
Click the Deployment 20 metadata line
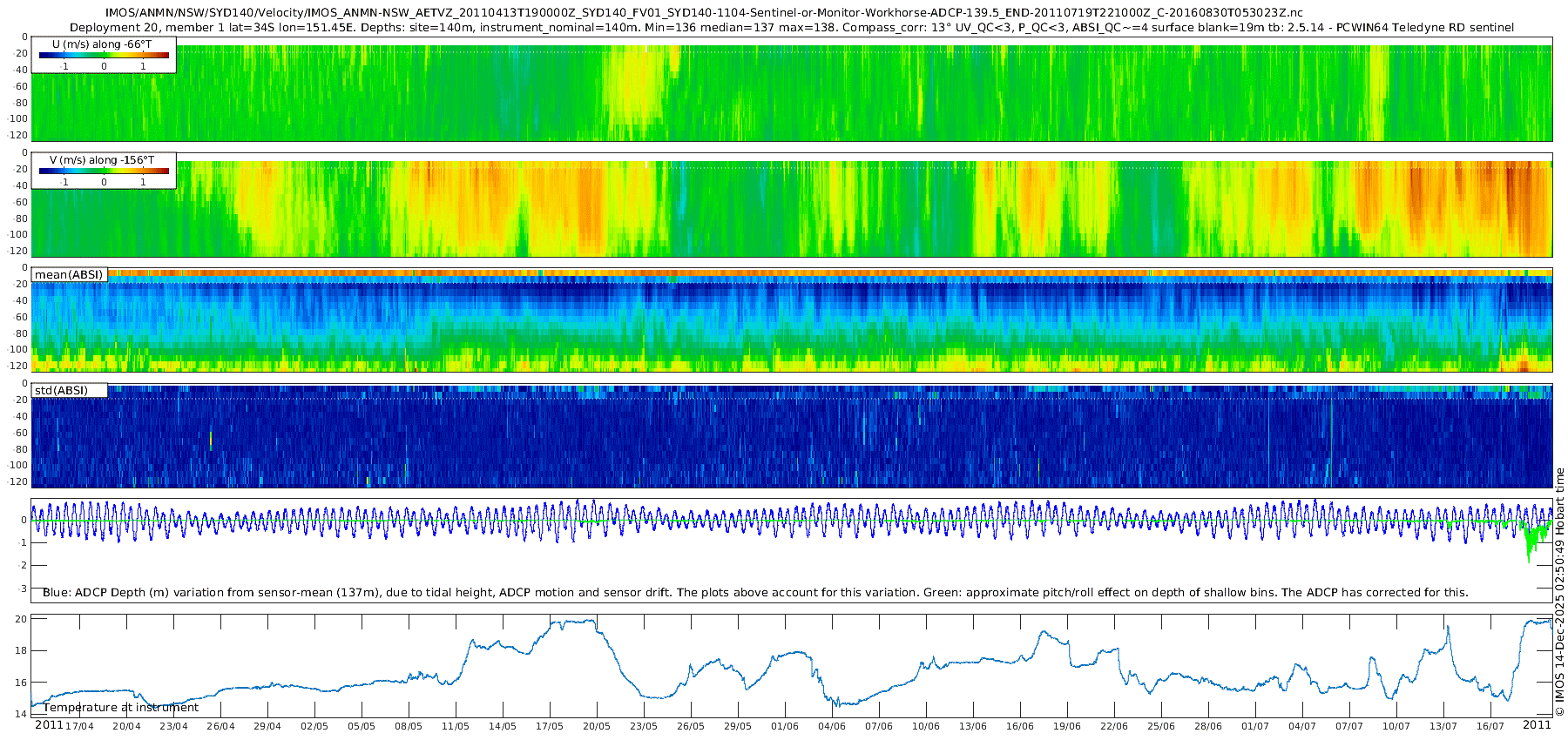pos(791,28)
